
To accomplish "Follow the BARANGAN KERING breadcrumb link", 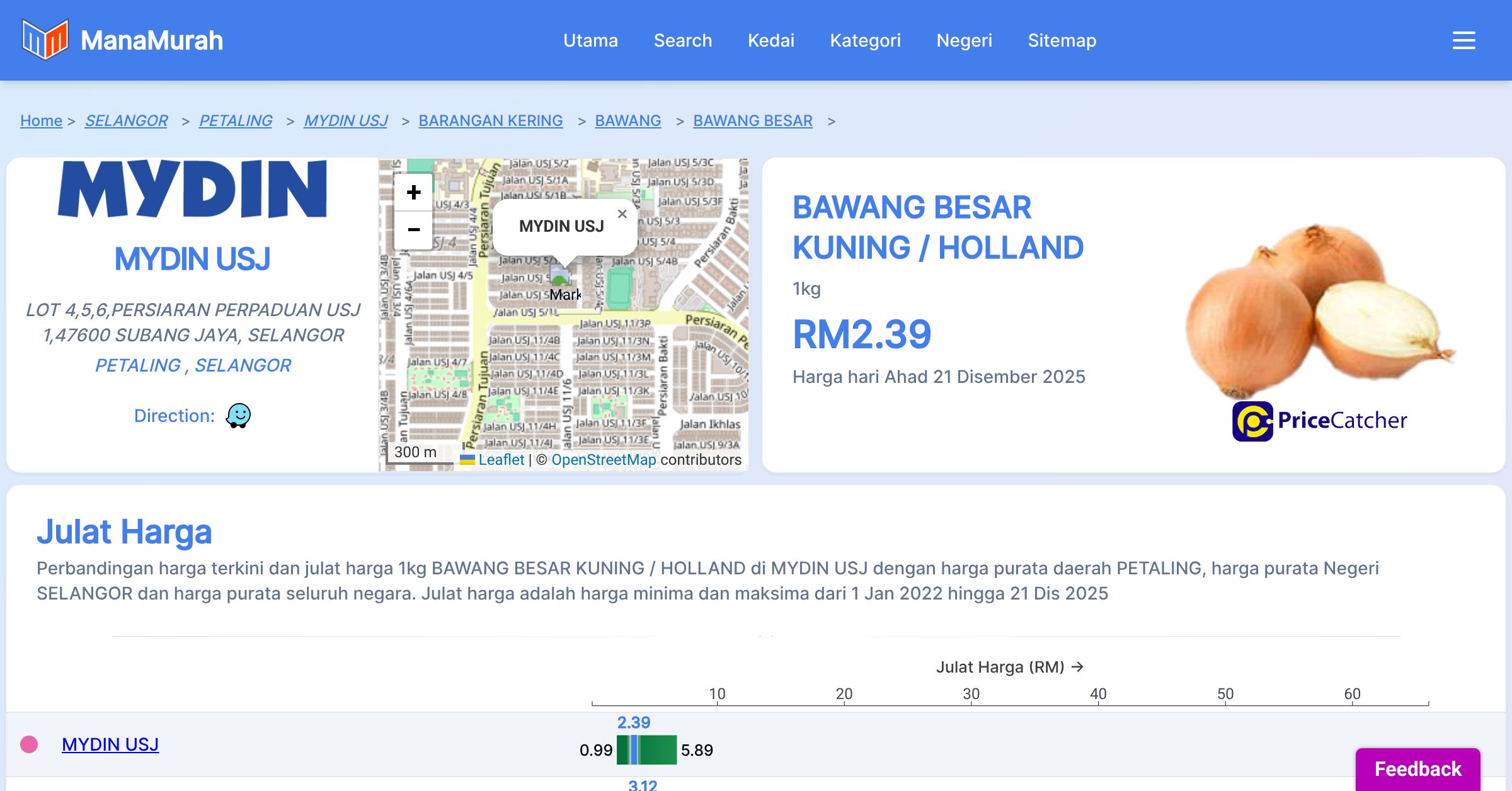I will 490,120.
